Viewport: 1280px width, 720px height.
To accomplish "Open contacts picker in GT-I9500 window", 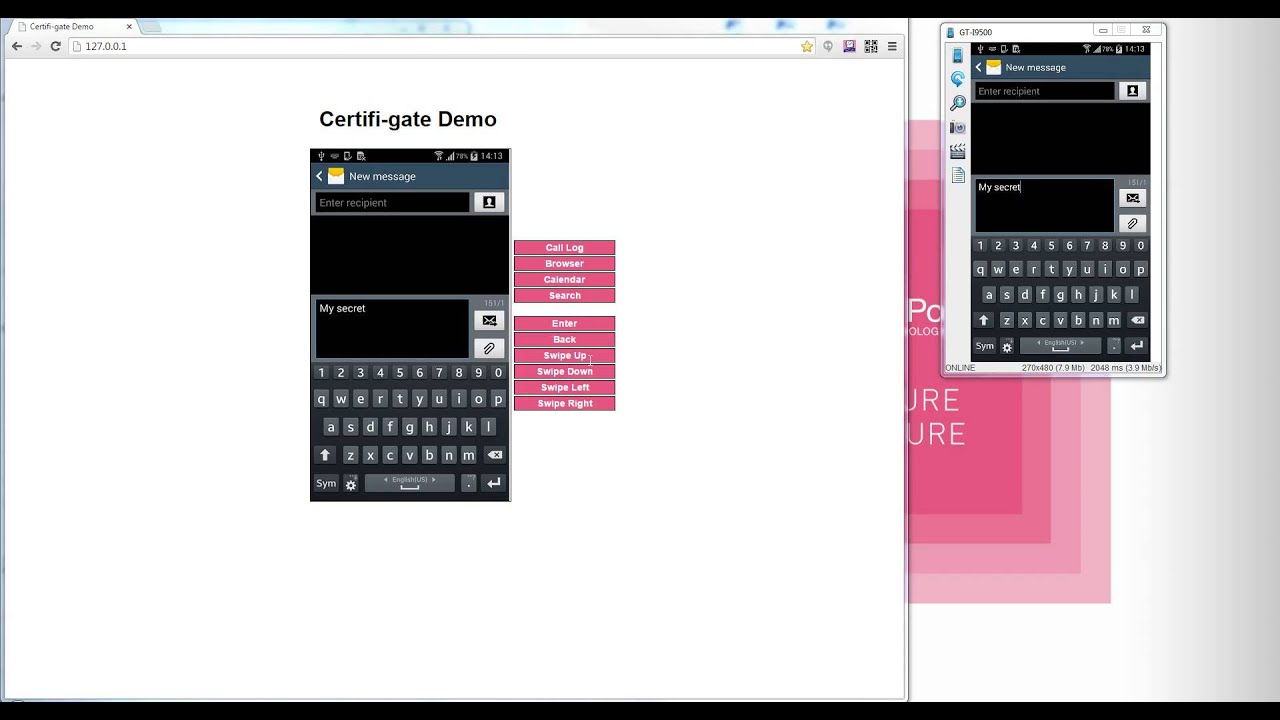I will pos(1132,91).
